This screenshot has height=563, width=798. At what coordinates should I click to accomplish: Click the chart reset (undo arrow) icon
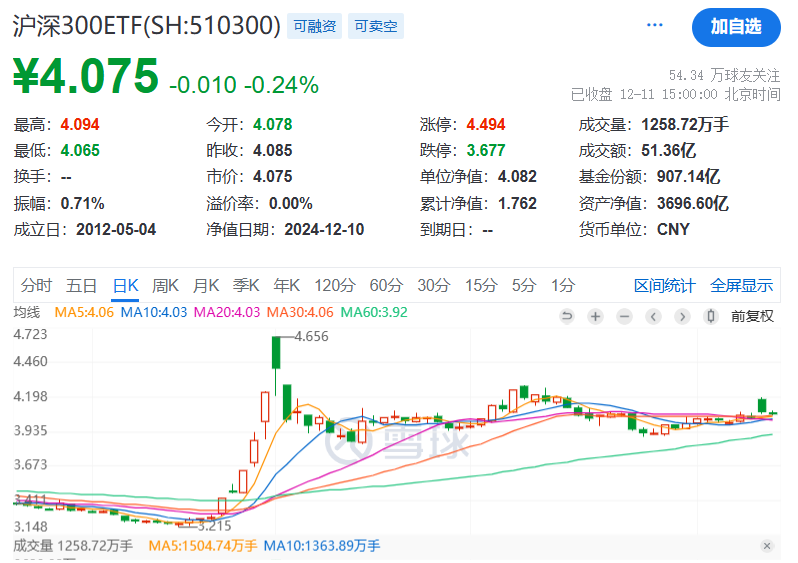566,317
